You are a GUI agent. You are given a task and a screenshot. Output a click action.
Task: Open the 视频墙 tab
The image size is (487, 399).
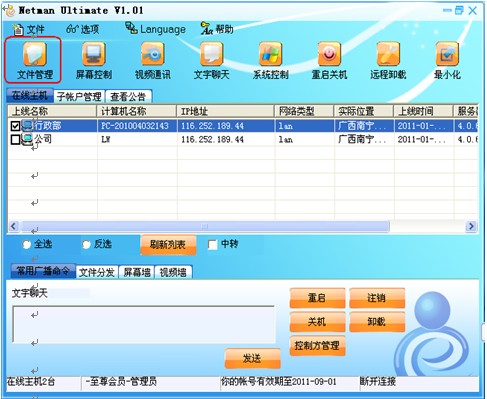[173, 272]
